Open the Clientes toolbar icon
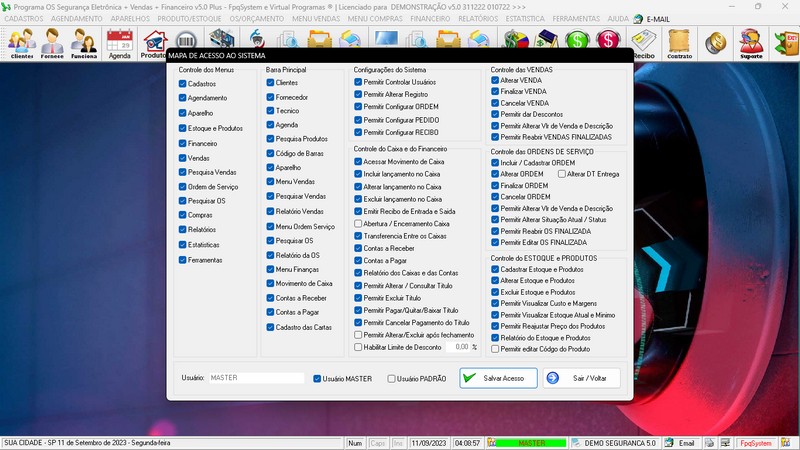Screen dimensions: 800x450 21,43
